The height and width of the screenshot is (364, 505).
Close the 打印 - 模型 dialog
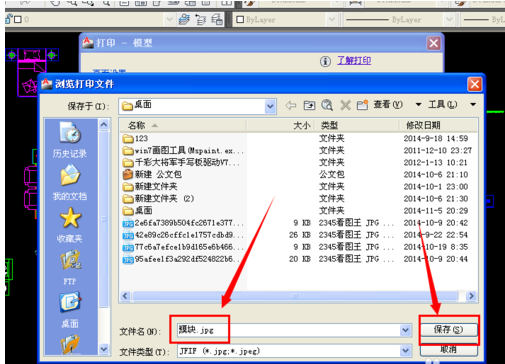click(x=434, y=43)
